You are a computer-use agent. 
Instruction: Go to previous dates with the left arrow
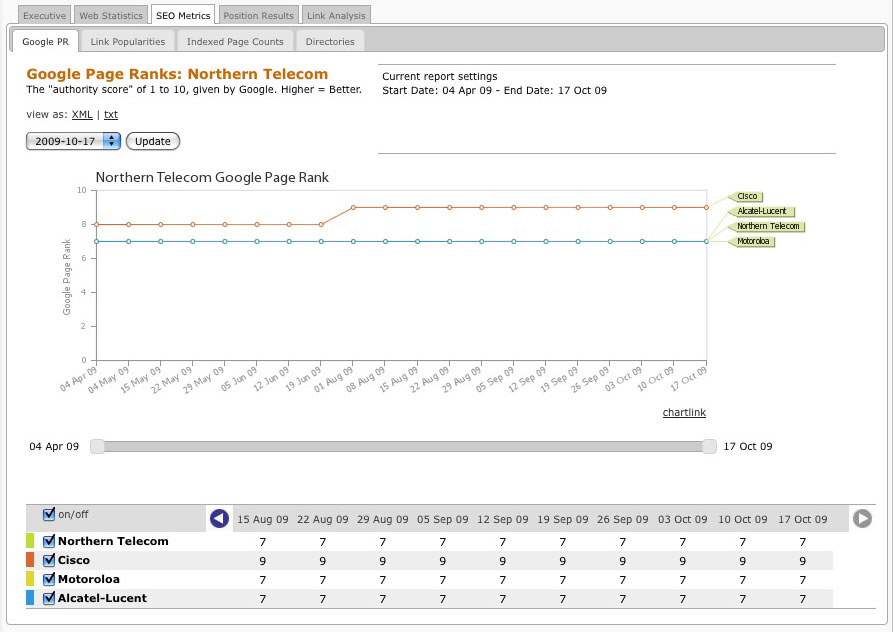(219, 518)
